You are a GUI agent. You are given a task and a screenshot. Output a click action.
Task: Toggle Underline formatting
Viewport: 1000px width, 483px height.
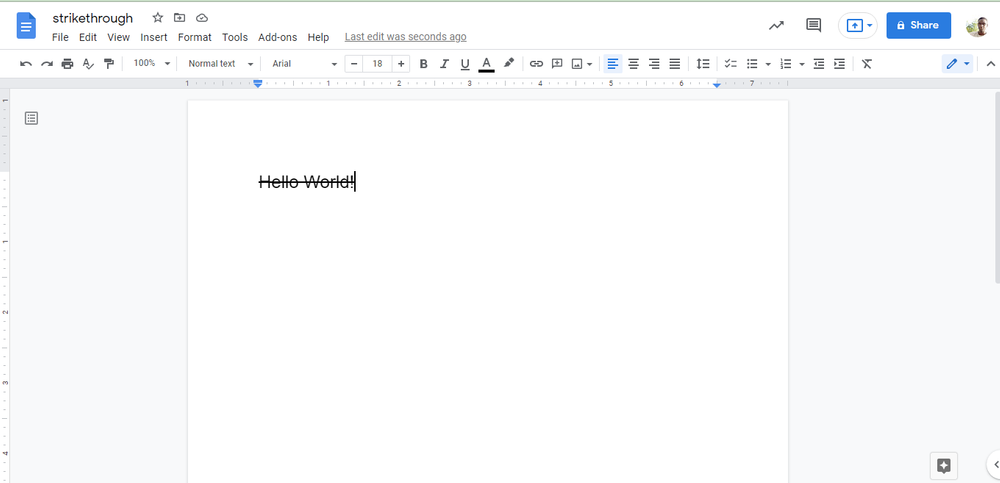click(x=465, y=64)
